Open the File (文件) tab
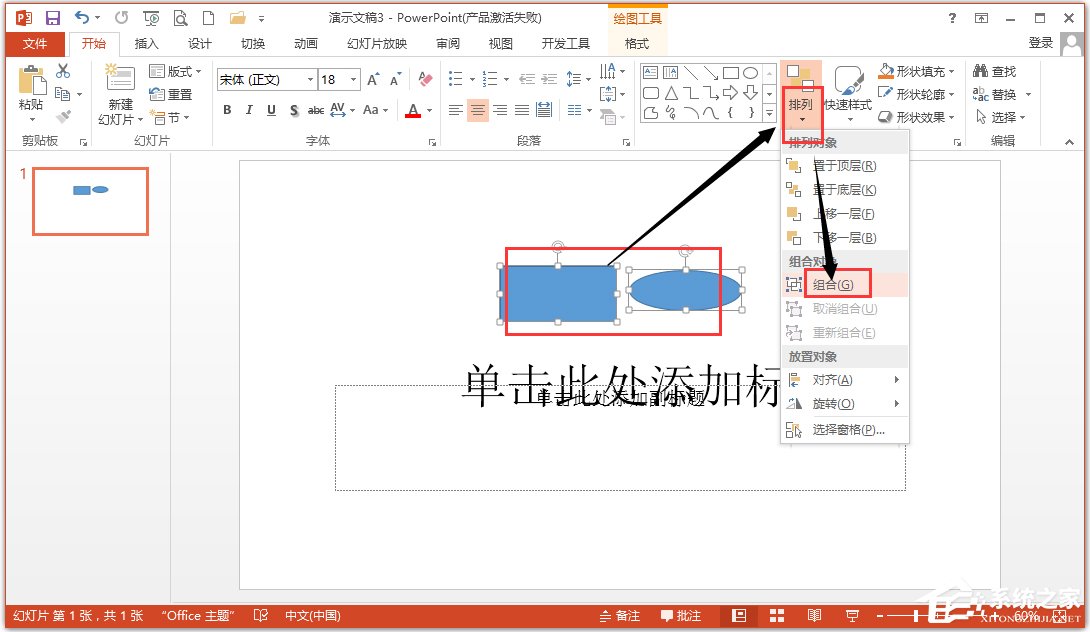1090x632 pixels. 35,43
